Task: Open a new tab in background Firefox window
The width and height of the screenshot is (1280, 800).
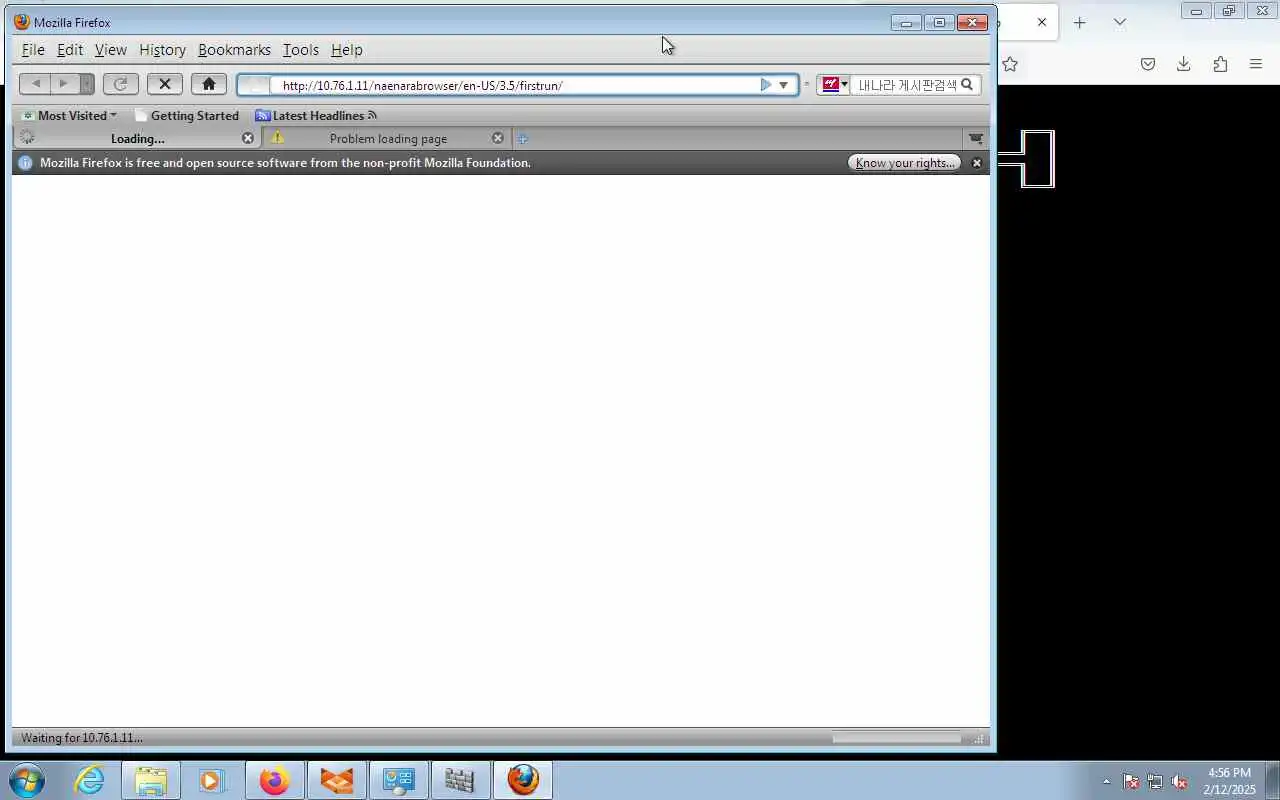Action: pyautogui.click(x=1079, y=22)
